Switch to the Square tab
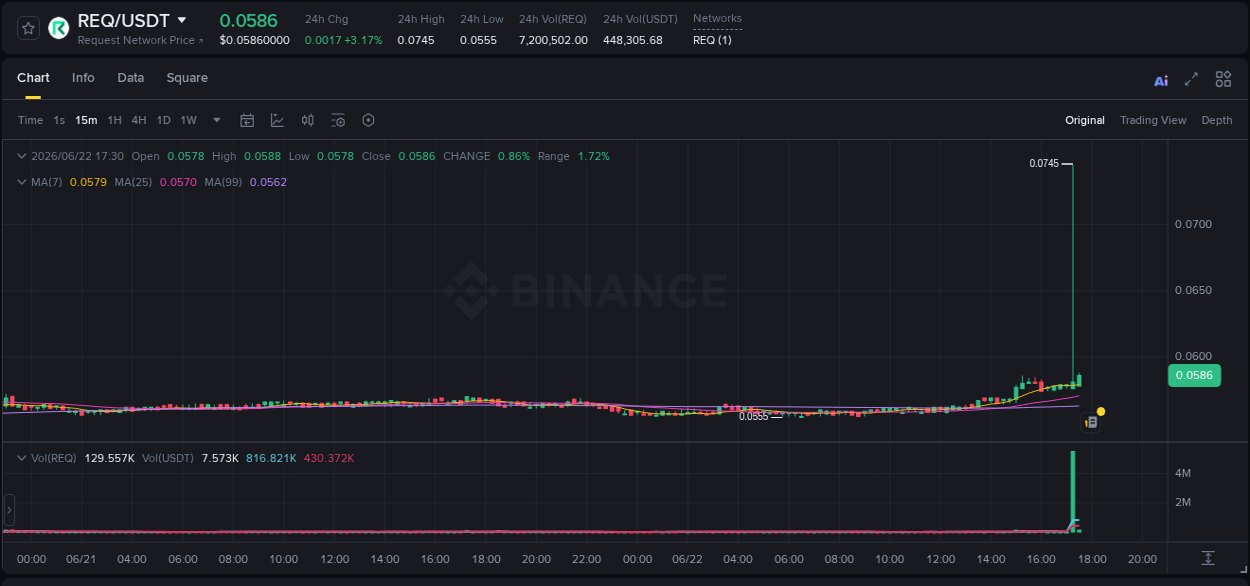 pyautogui.click(x=187, y=78)
